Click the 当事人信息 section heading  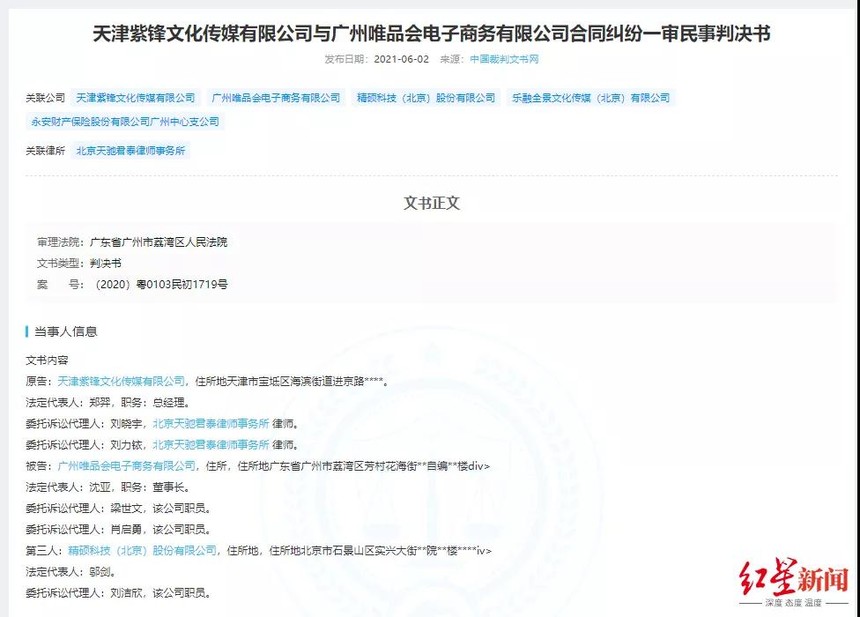click(x=66, y=332)
